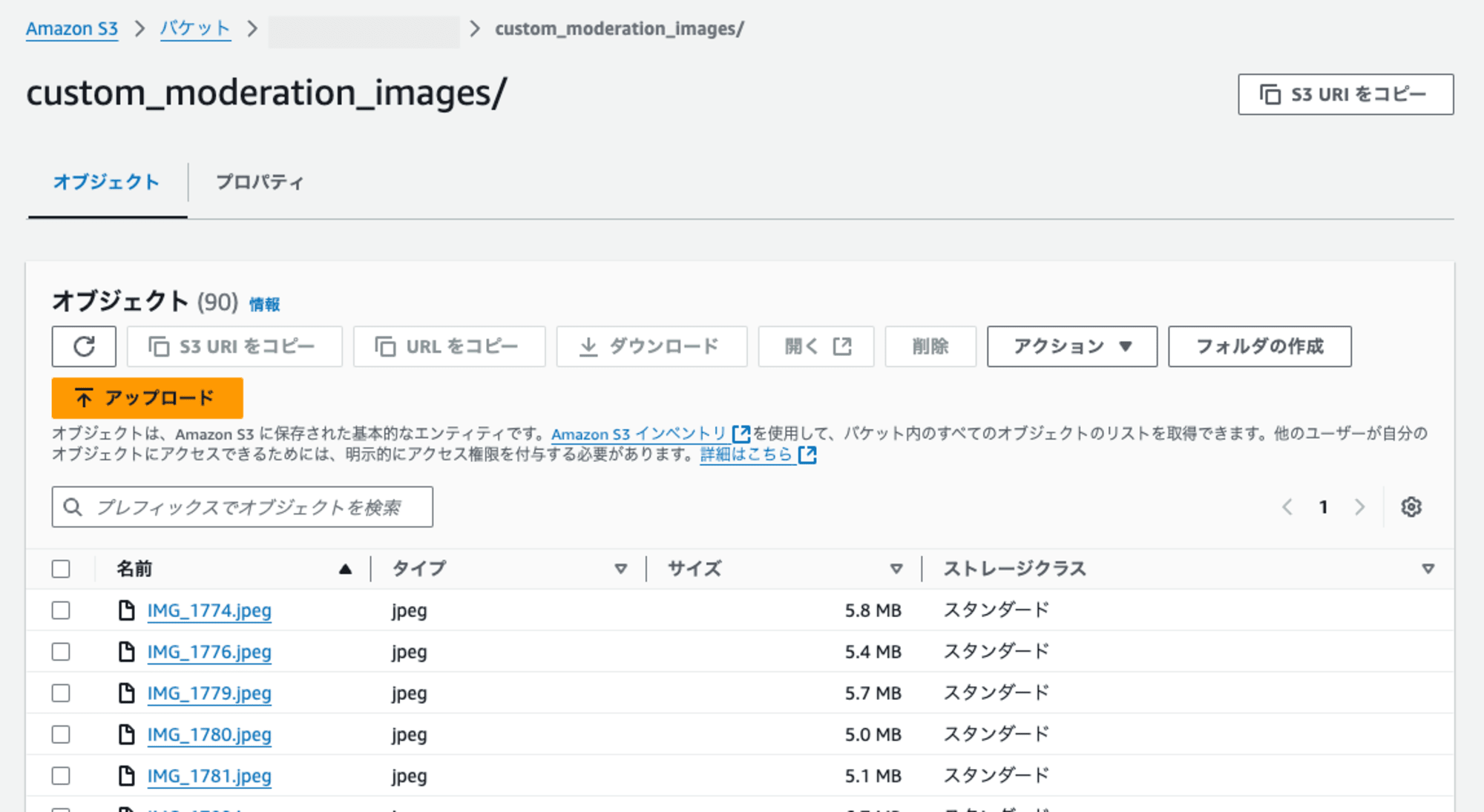Image resolution: width=1484 pixels, height=812 pixels.
Task: Check the box for IMG_1774.jpeg
Action: (61, 610)
